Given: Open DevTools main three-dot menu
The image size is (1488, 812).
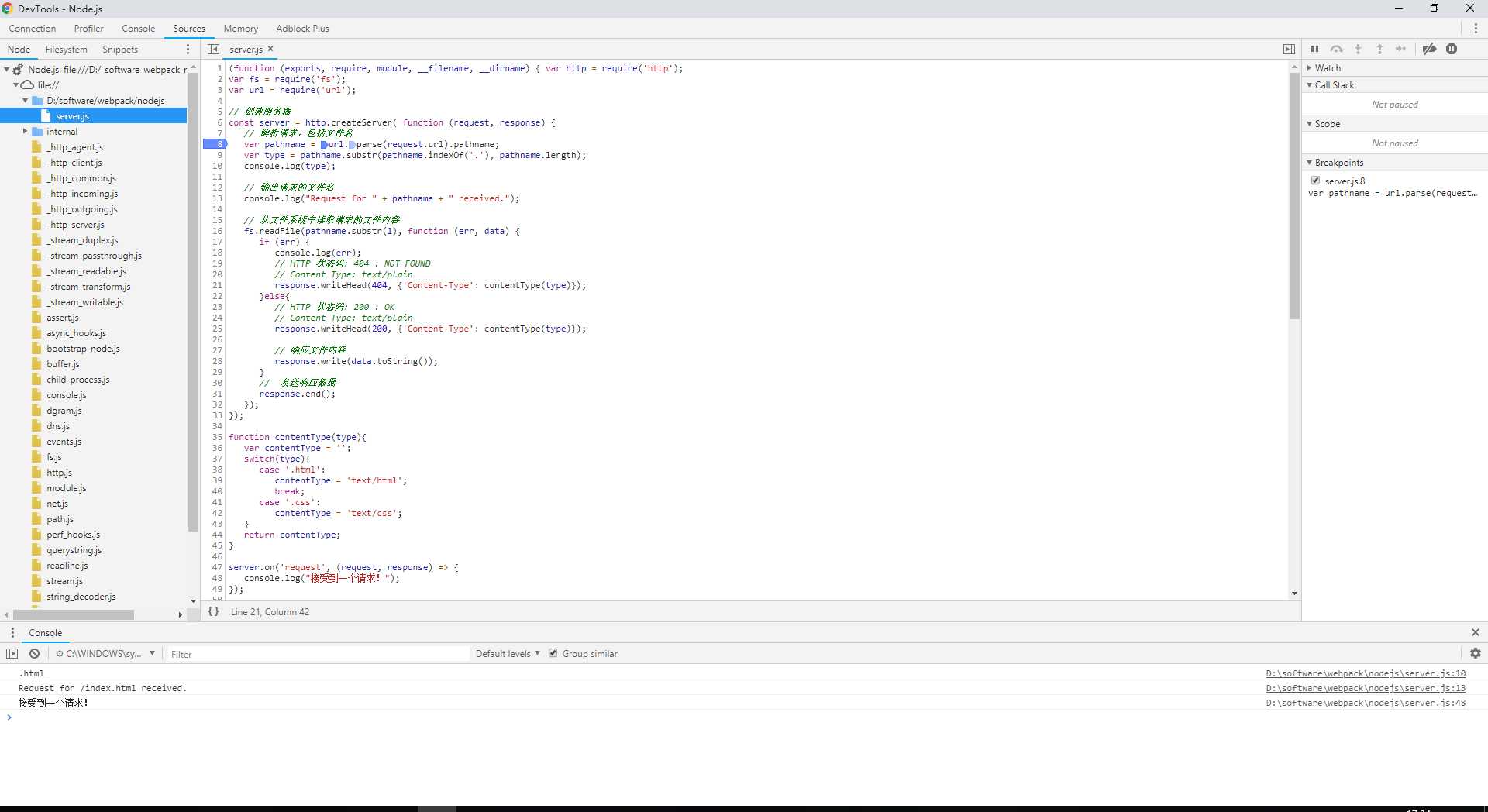Looking at the screenshot, I should click(x=1476, y=28).
